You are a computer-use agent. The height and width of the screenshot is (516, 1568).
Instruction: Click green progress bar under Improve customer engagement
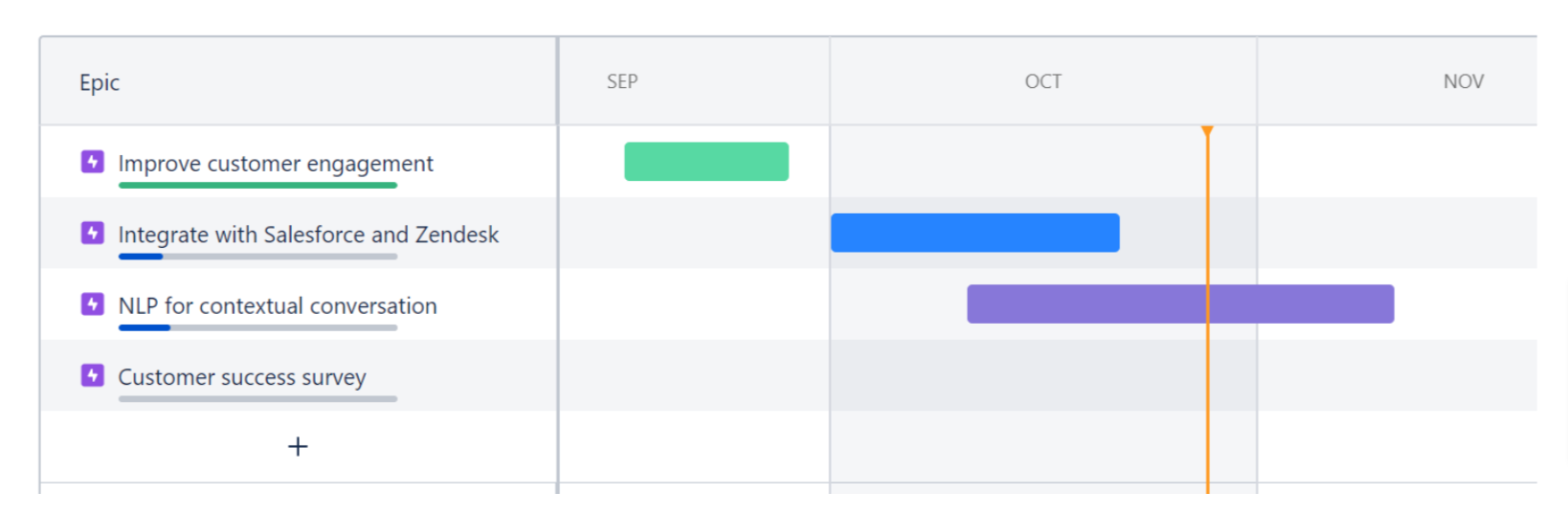(x=258, y=185)
